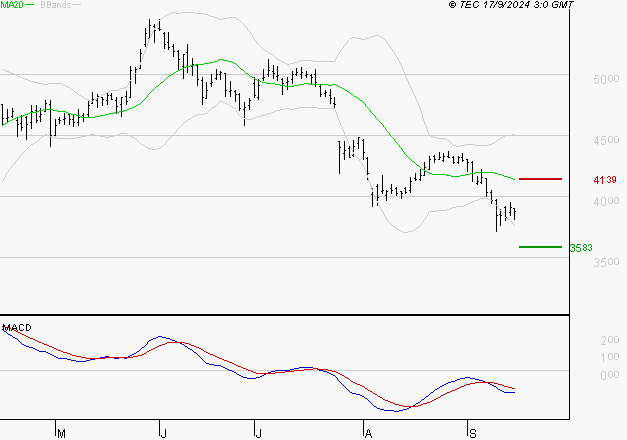
Task: Click the 000 MACD zero axis label
Action: click(x=610, y=375)
